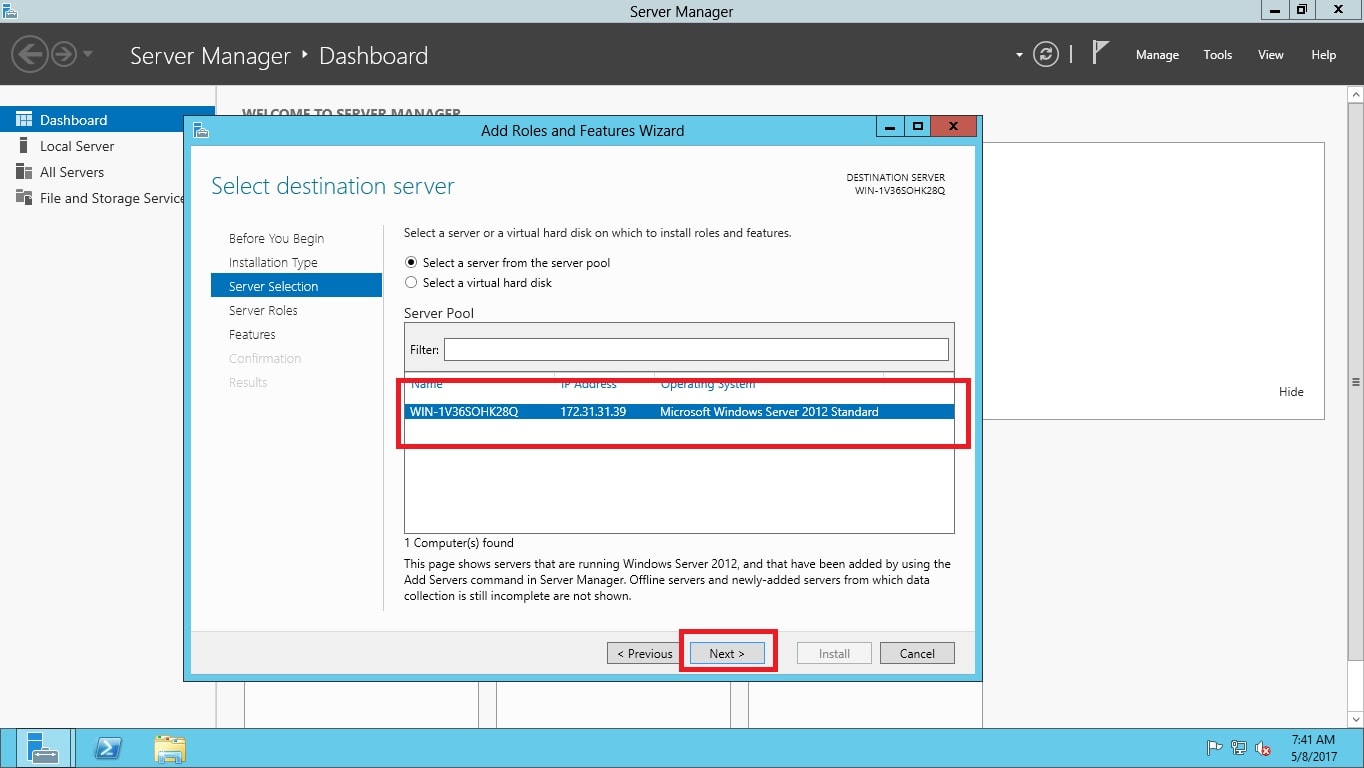Screen dimensions: 1364x768
Task: Go to the Before You Begin step
Action: [276, 238]
